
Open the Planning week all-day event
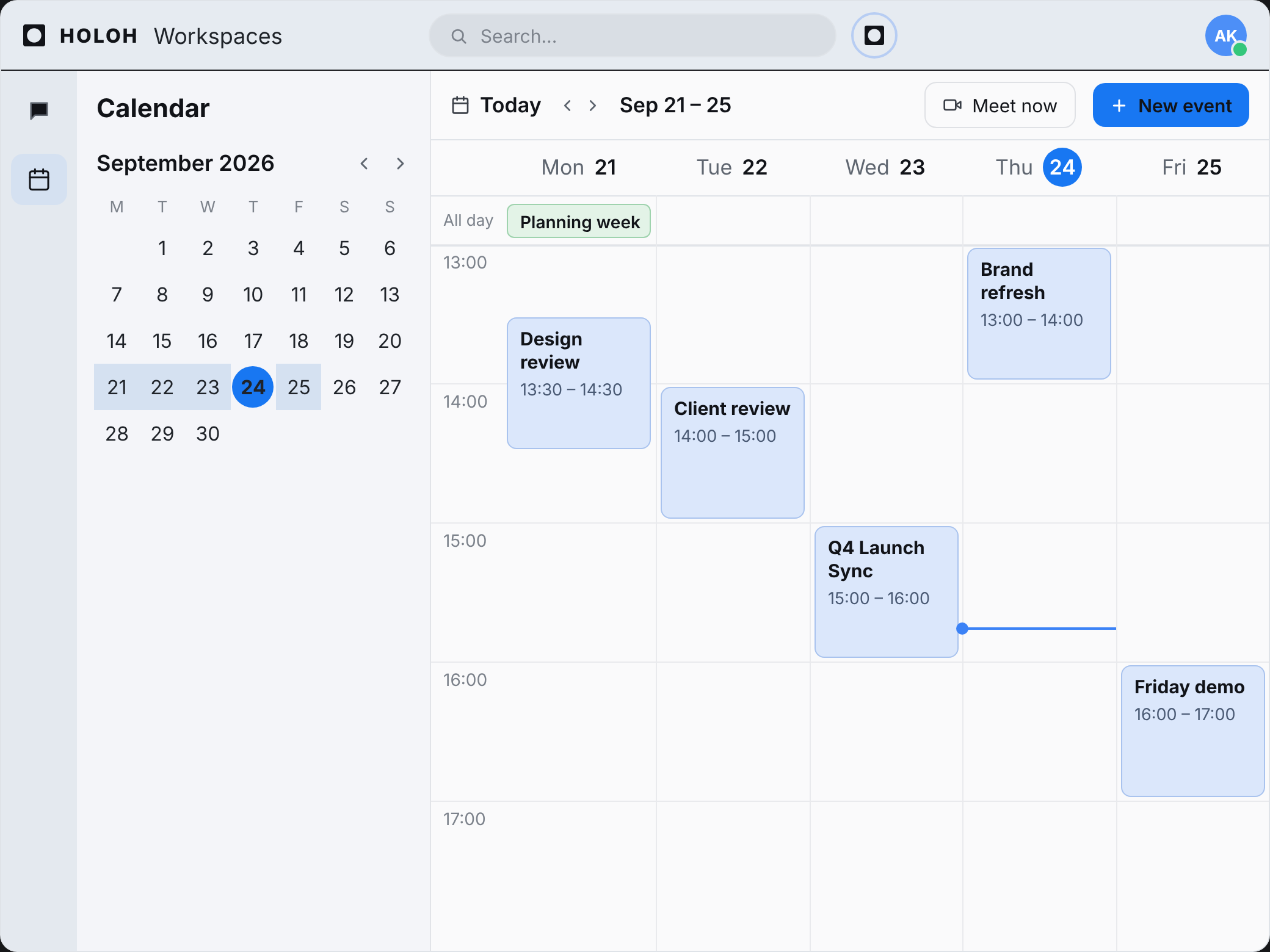[579, 221]
